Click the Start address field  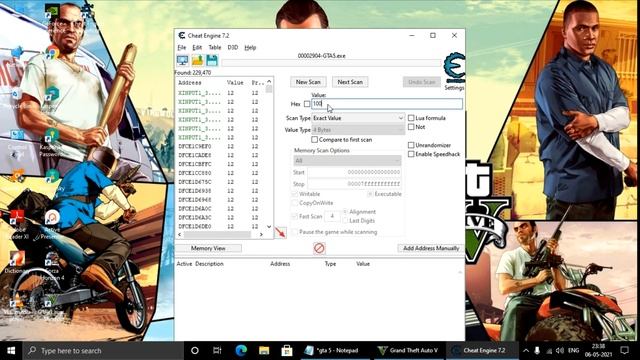[x=354, y=172]
